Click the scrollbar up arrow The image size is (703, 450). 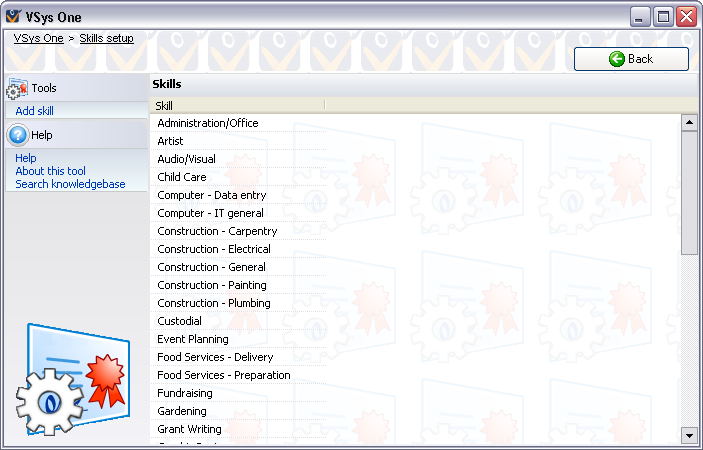coord(689,122)
